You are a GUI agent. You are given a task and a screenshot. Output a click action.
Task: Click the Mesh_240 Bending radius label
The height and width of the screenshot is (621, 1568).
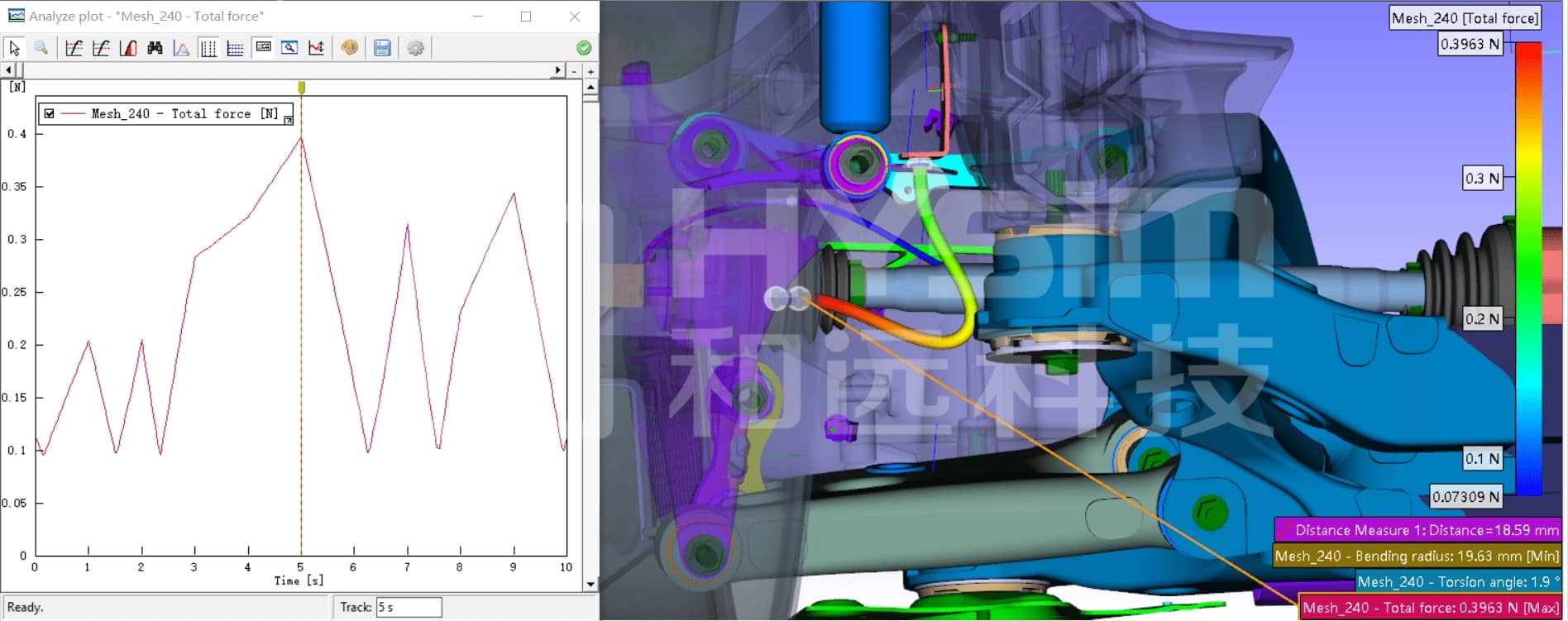point(1417,557)
